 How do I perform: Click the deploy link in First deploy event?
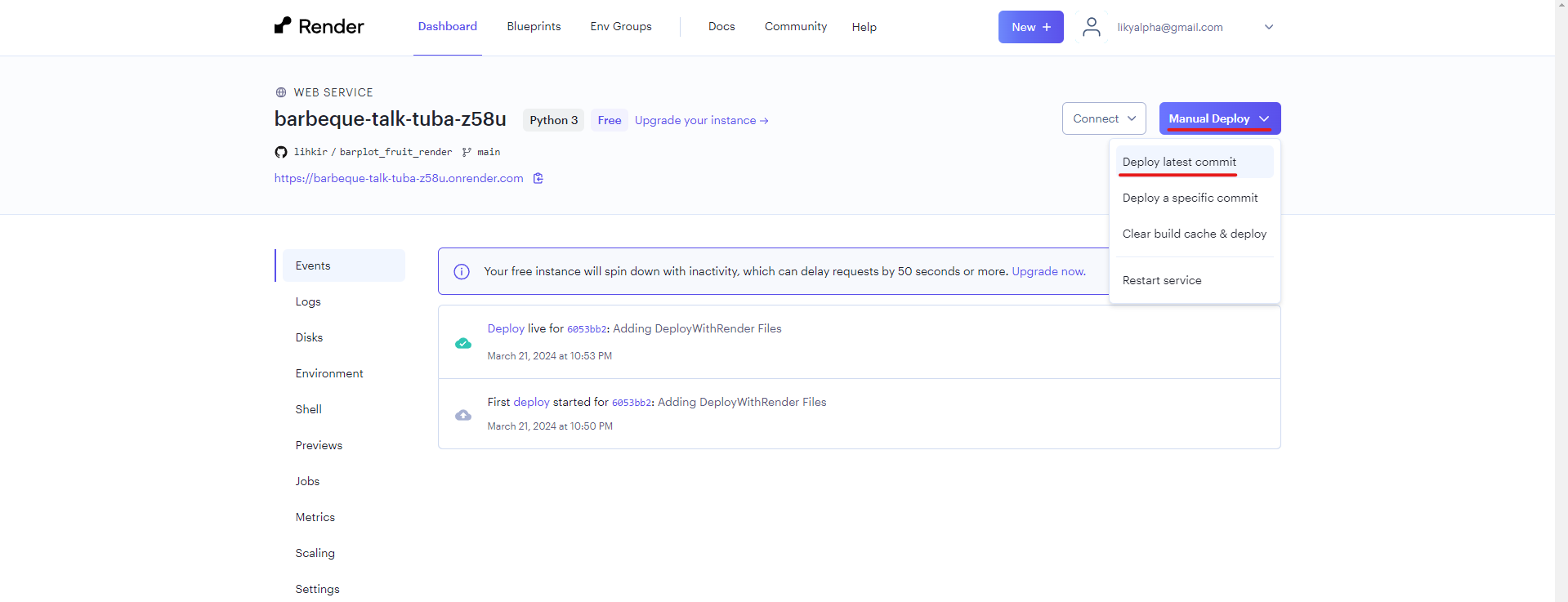531,402
